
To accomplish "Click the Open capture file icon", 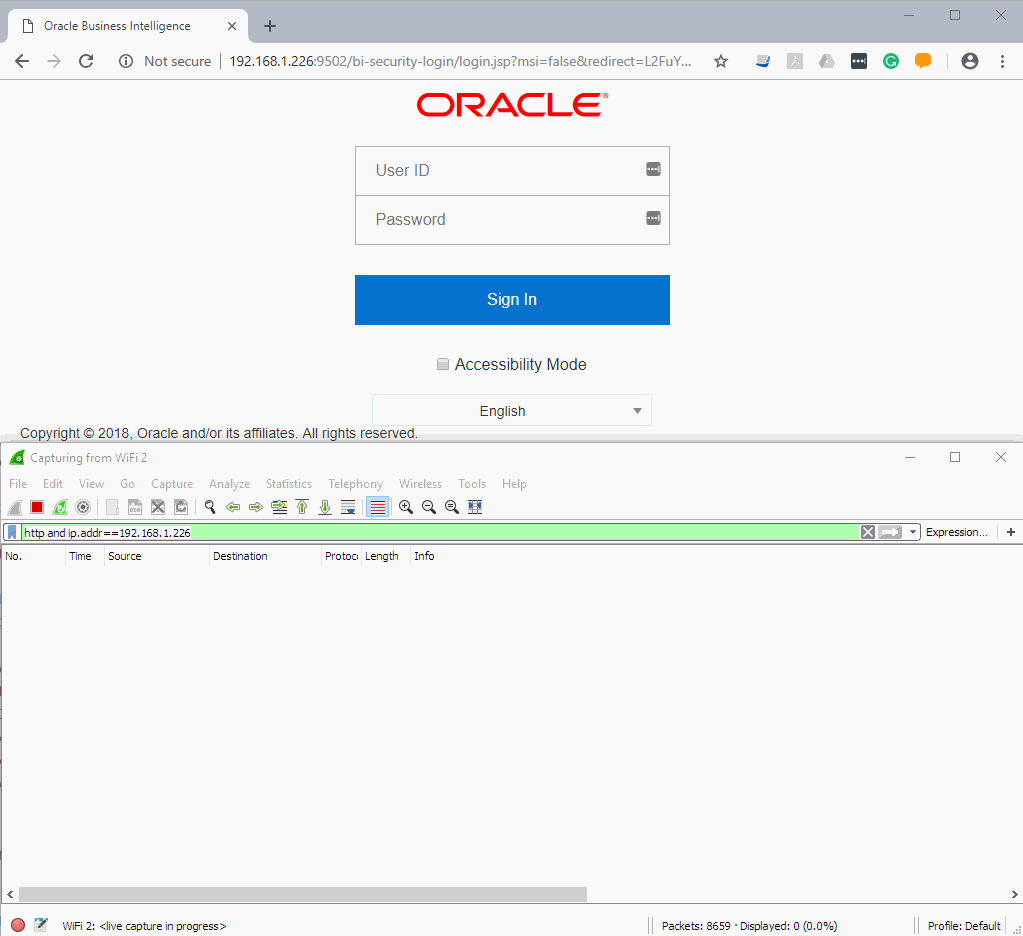I will pyautogui.click(x=112, y=507).
